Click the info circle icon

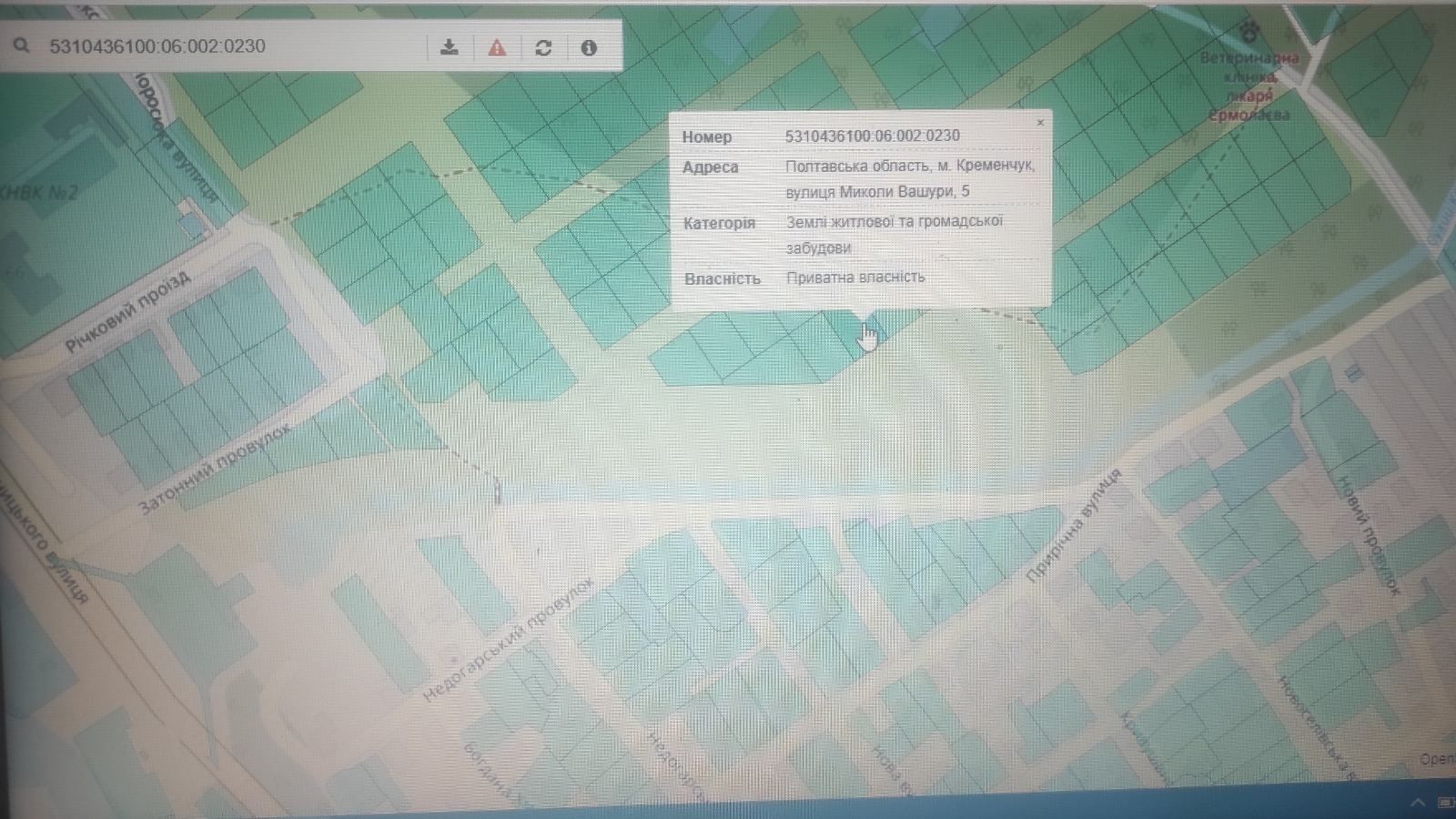589,47
